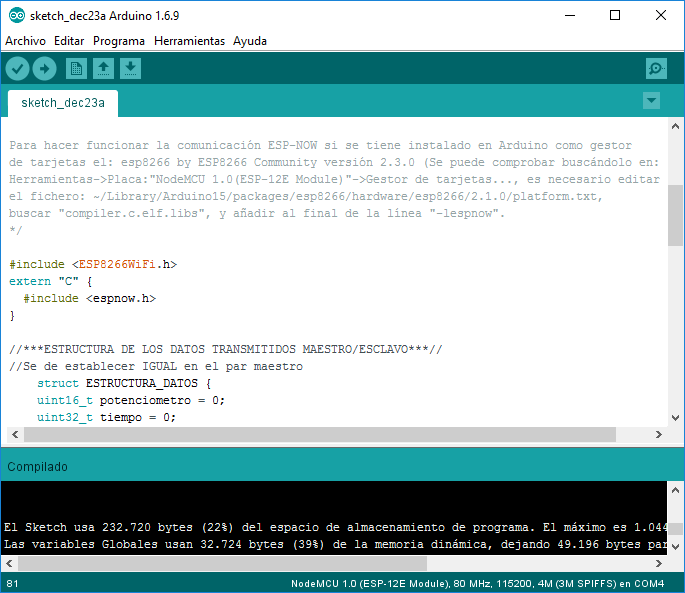Open a sketch with the up-arrow icon
Viewport: 685px width, 593px height.
click(x=104, y=69)
